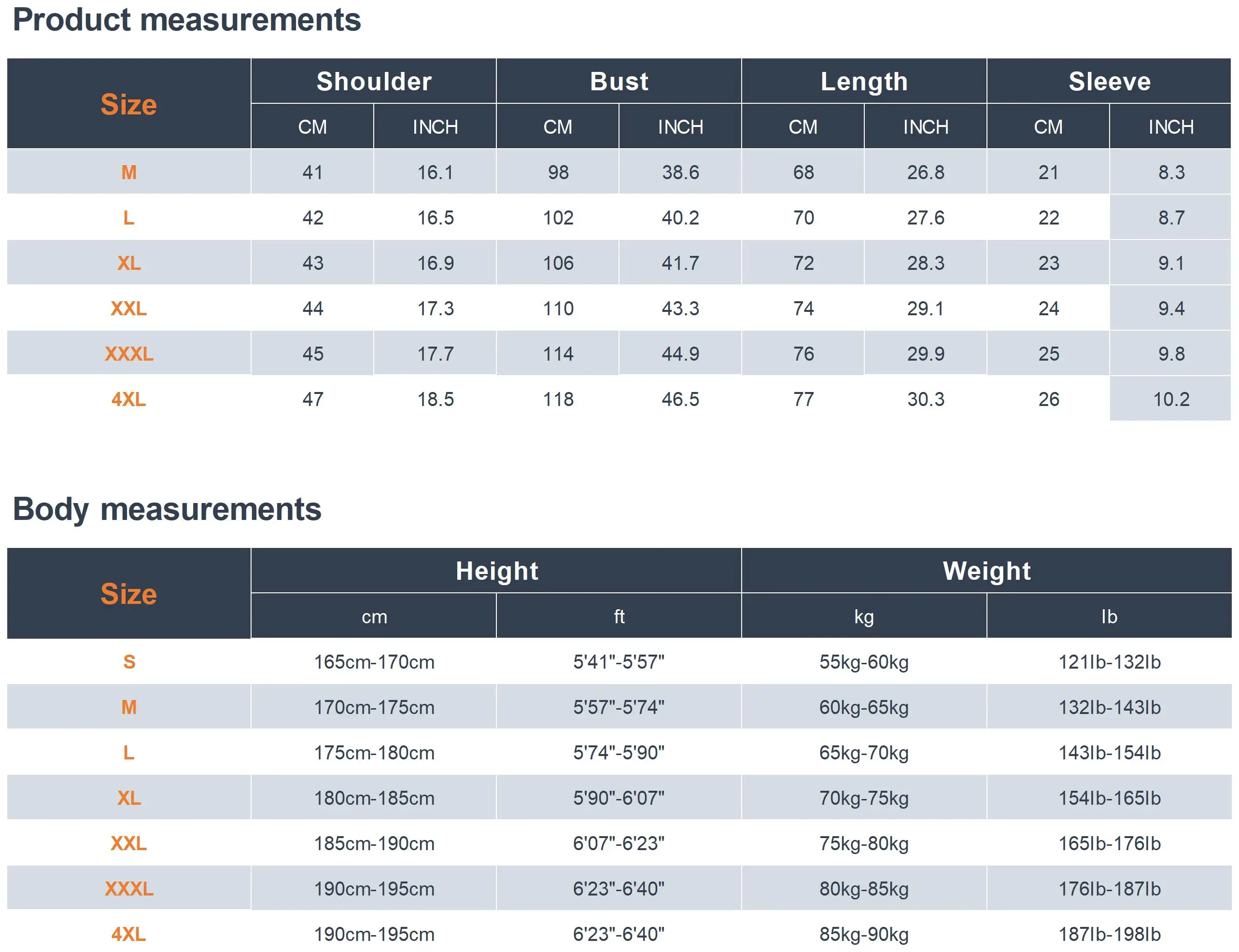Click the M shoulder value 16.1 inch

436,172
